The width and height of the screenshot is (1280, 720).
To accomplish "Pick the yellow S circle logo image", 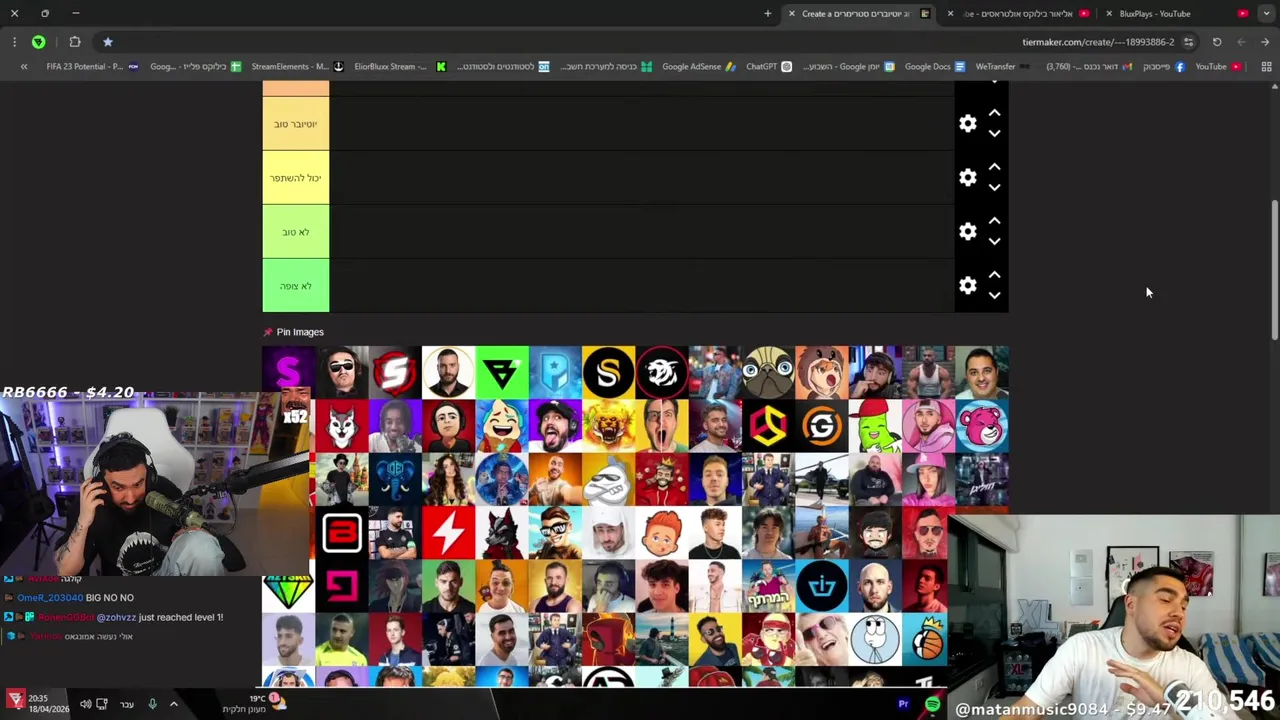I will coord(608,372).
